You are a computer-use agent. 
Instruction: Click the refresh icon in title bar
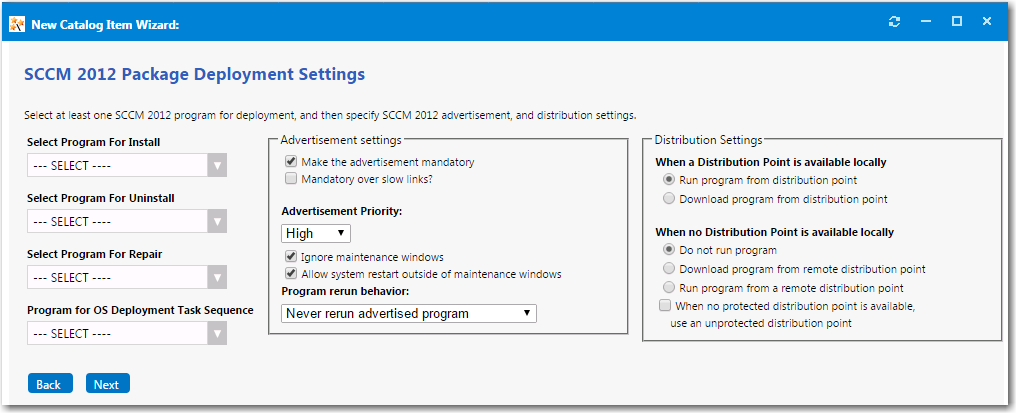tap(894, 21)
